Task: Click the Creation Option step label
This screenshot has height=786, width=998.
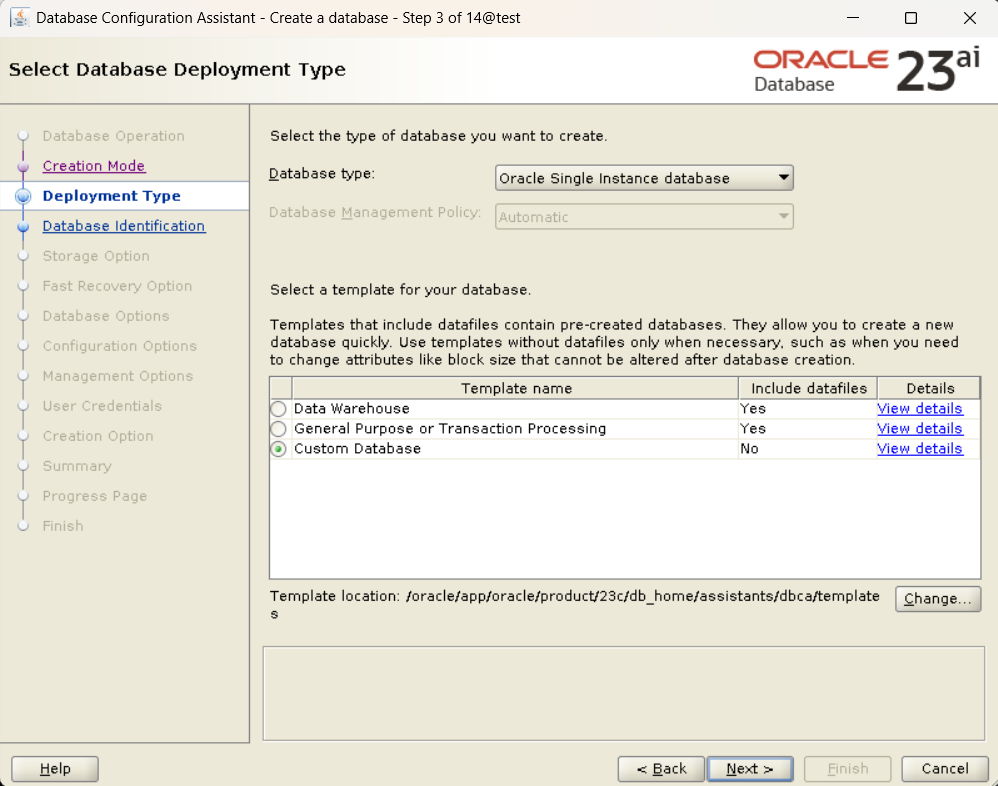Action: (x=98, y=436)
